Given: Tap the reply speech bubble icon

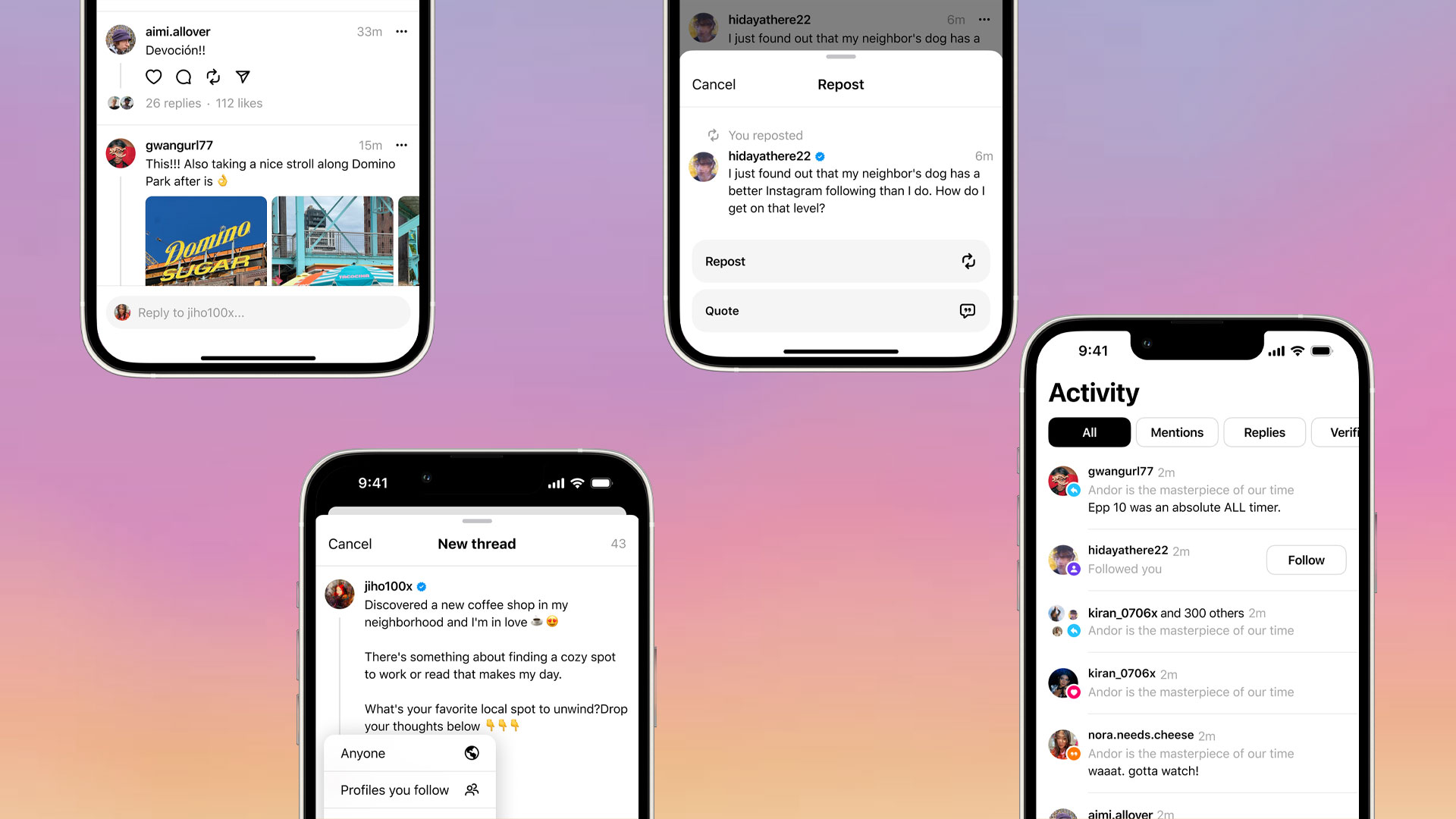Looking at the screenshot, I should (x=183, y=77).
